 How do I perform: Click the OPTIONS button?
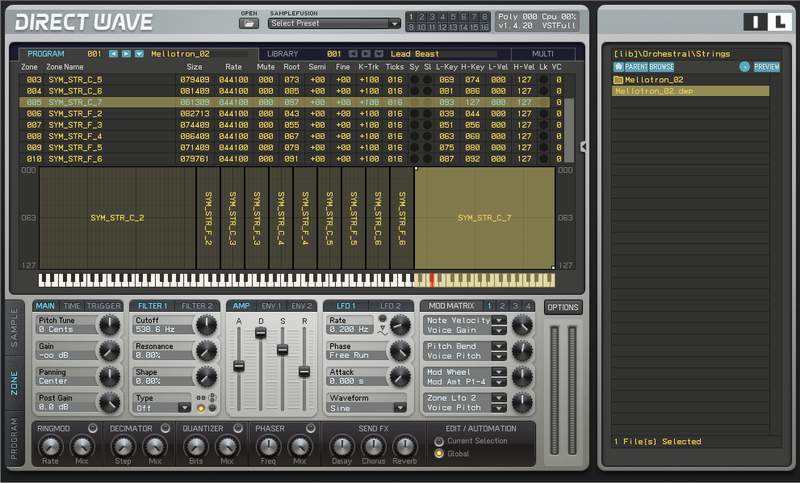[x=563, y=308]
